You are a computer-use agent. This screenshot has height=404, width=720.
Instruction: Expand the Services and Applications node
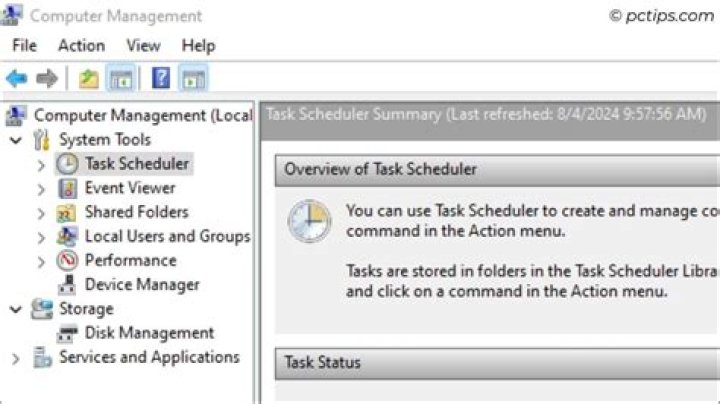pyautogui.click(x=15, y=359)
